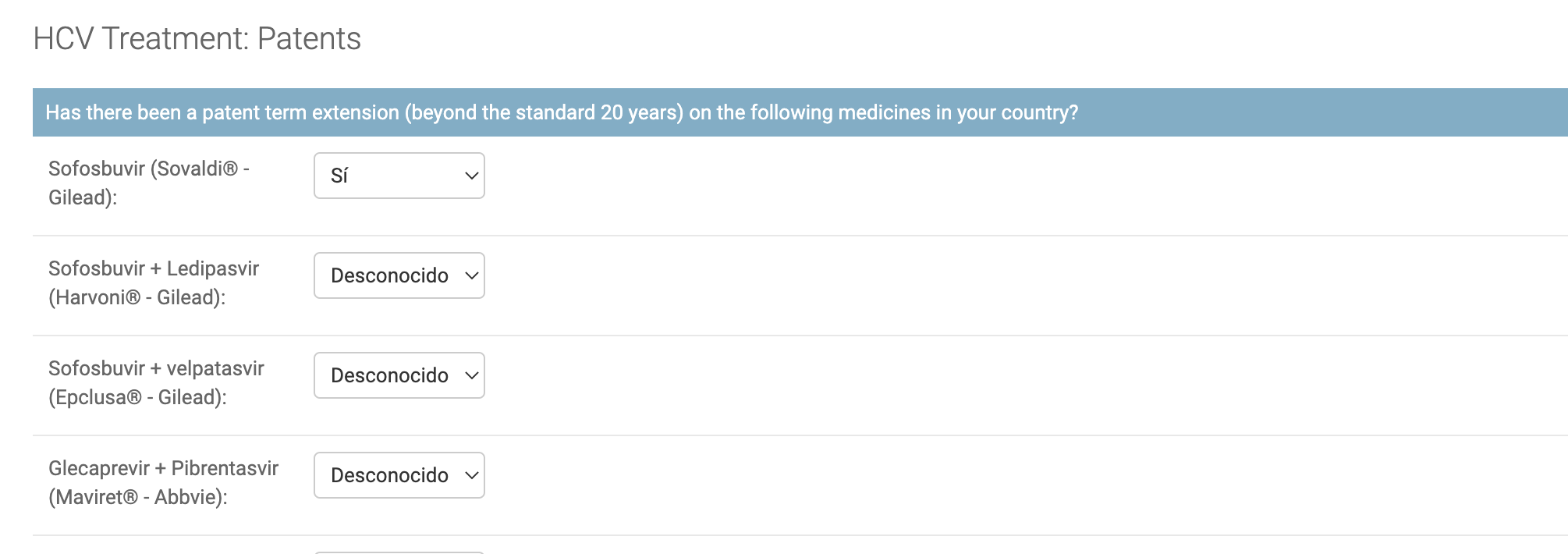The image size is (1568, 554).
Task: Click the 'HCV Treatment: Patents' page heading
Action: pos(197,38)
